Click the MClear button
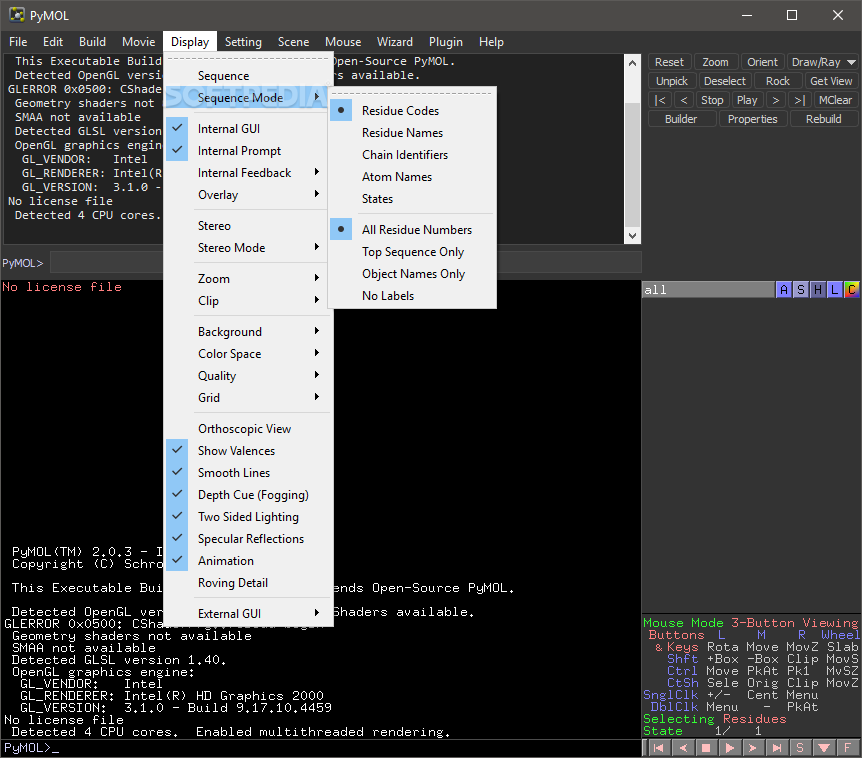862x758 pixels. point(835,100)
